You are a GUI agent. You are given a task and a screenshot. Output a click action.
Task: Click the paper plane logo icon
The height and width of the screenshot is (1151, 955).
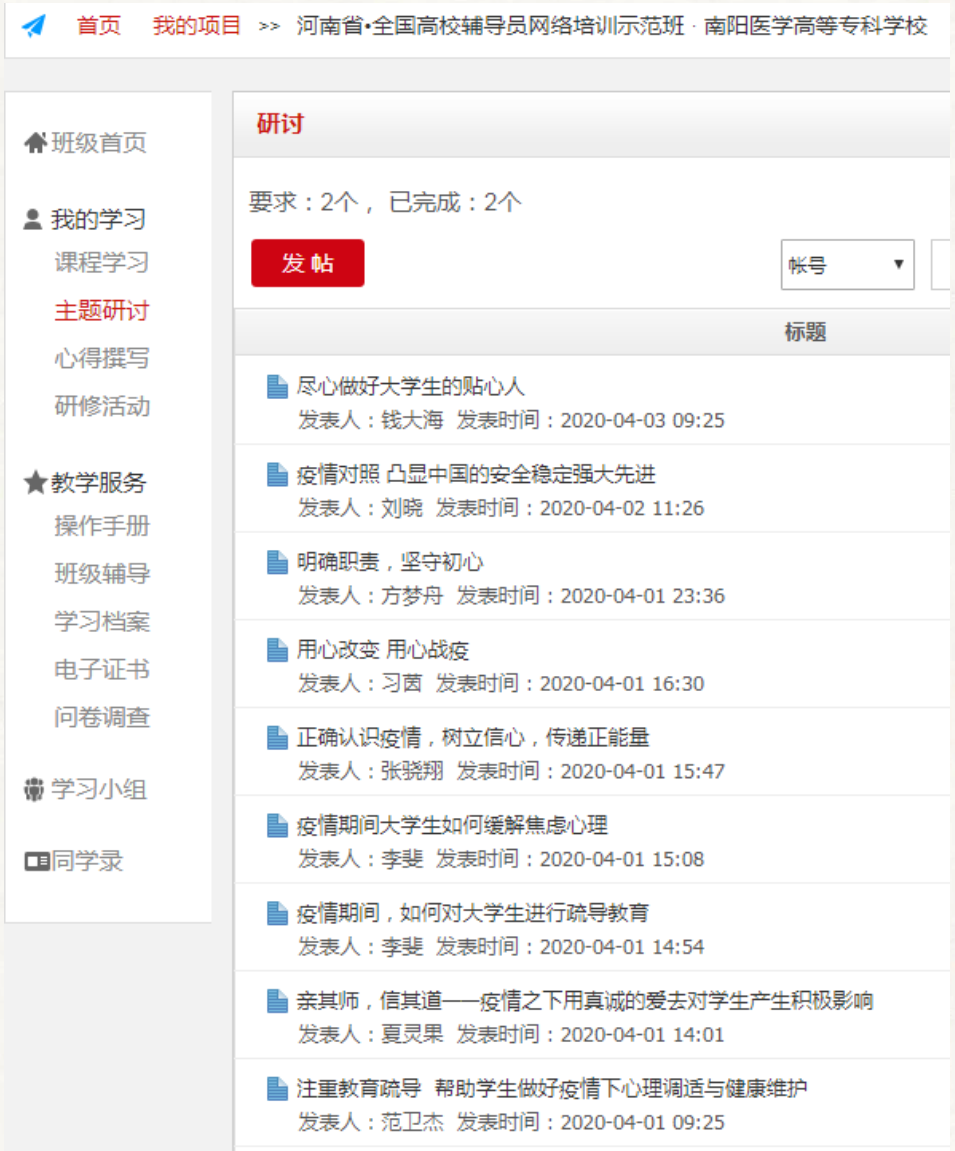(34, 26)
